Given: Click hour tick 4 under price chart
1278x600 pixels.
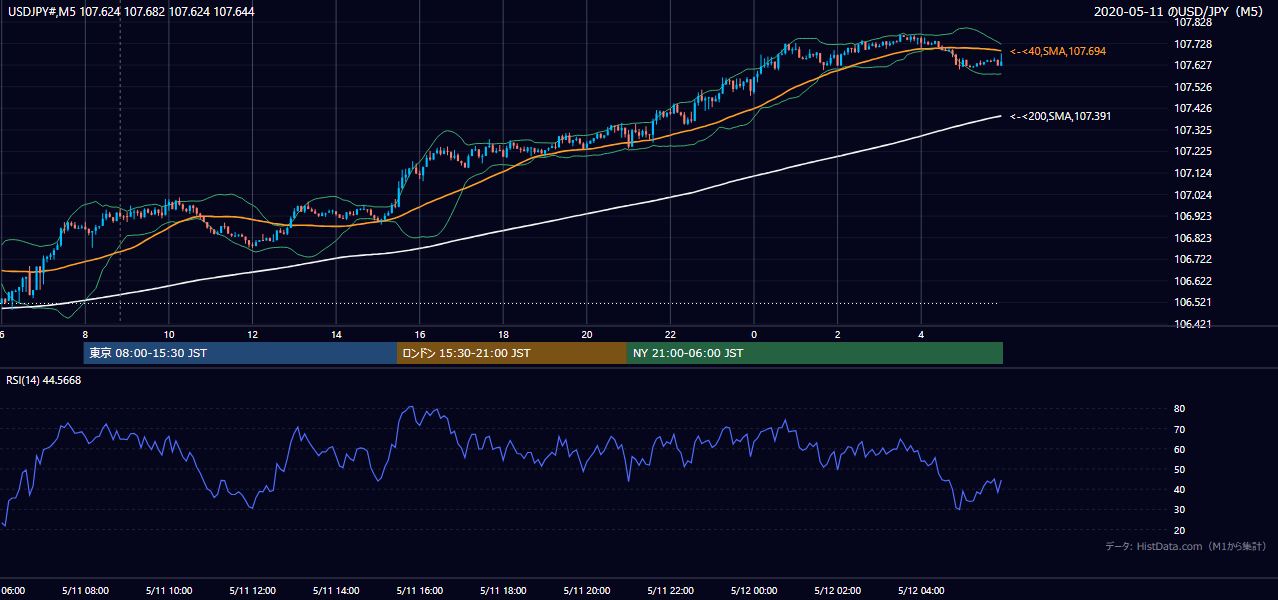Looking at the screenshot, I should [921, 335].
